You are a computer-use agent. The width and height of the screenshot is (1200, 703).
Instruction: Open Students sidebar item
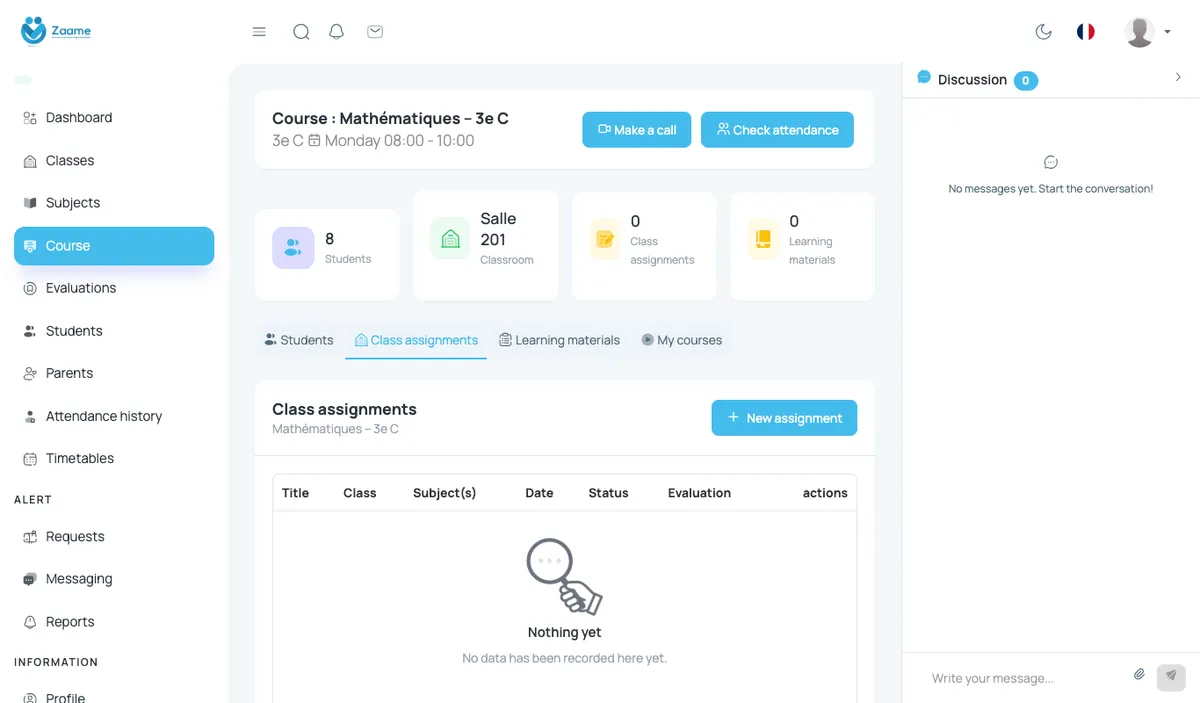(x=114, y=331)
